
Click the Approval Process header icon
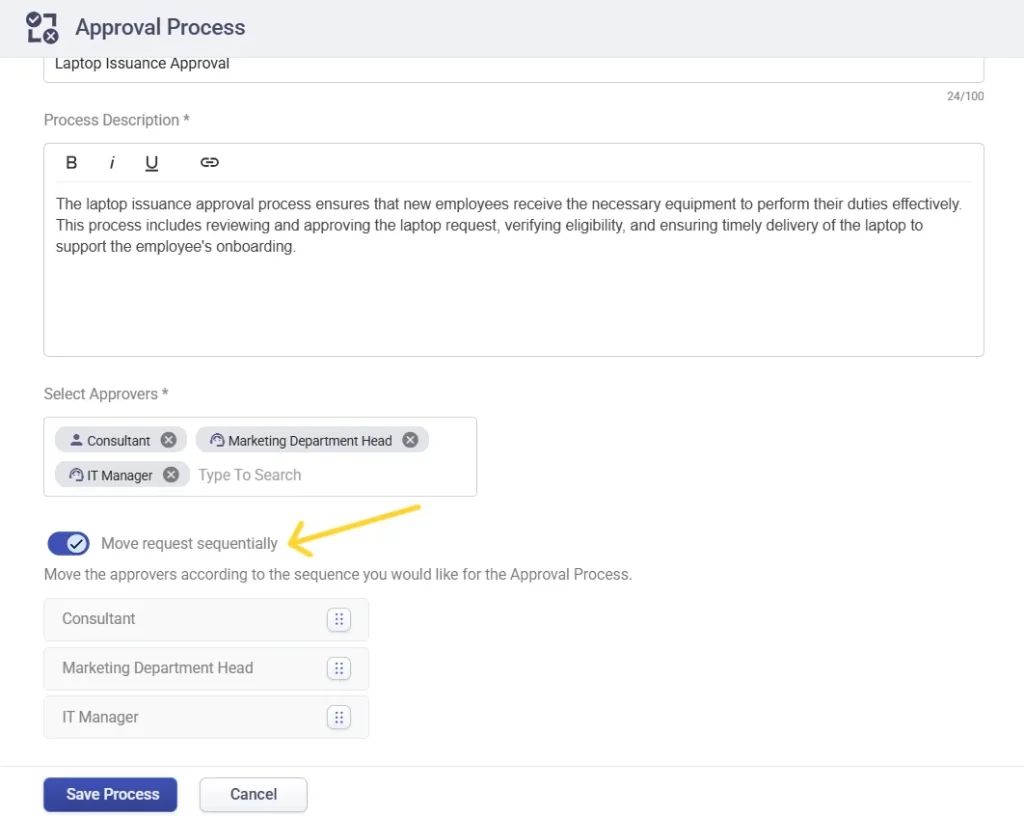(42, 27)
